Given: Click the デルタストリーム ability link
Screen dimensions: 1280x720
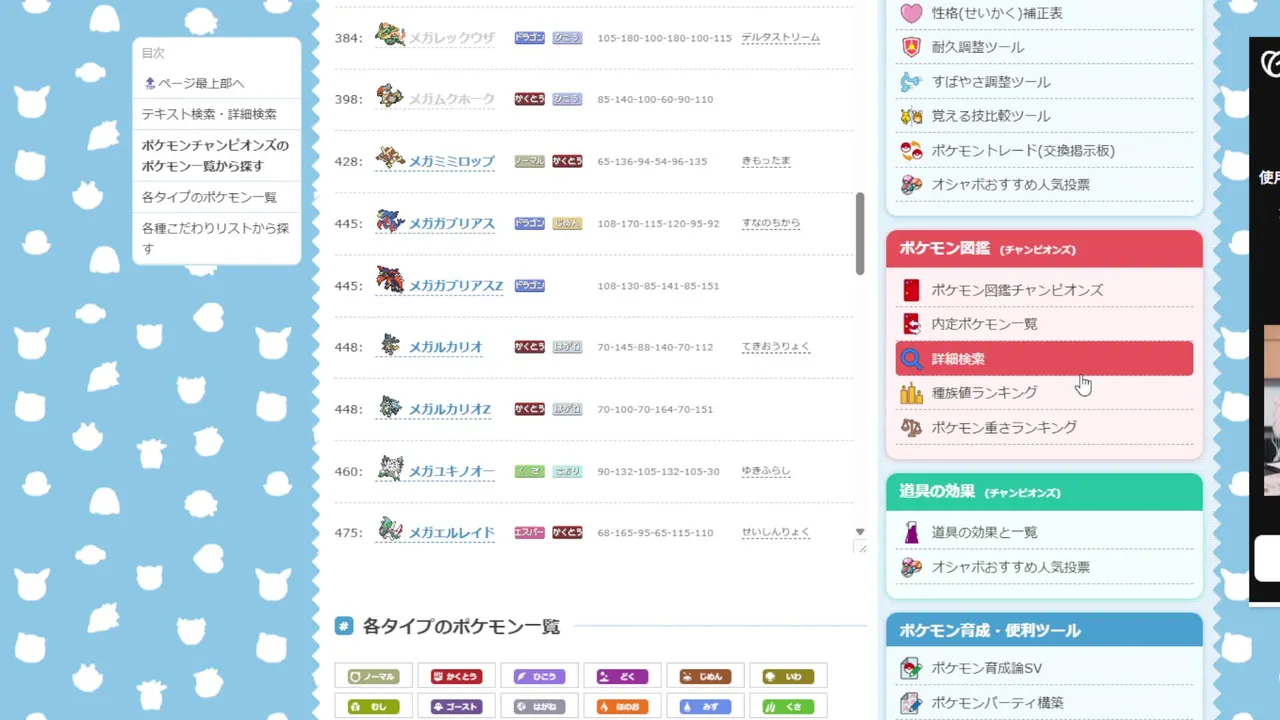Looking at the screenshot, I should click(780, 38).
